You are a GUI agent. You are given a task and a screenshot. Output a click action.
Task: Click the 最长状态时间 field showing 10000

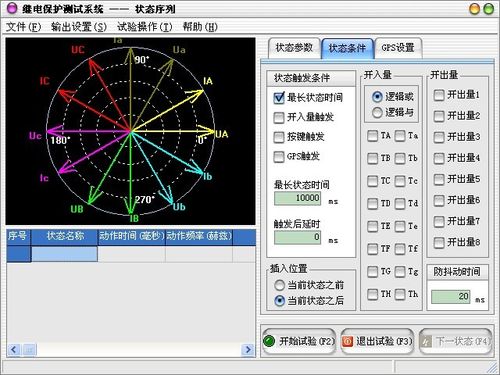[298, 198]
